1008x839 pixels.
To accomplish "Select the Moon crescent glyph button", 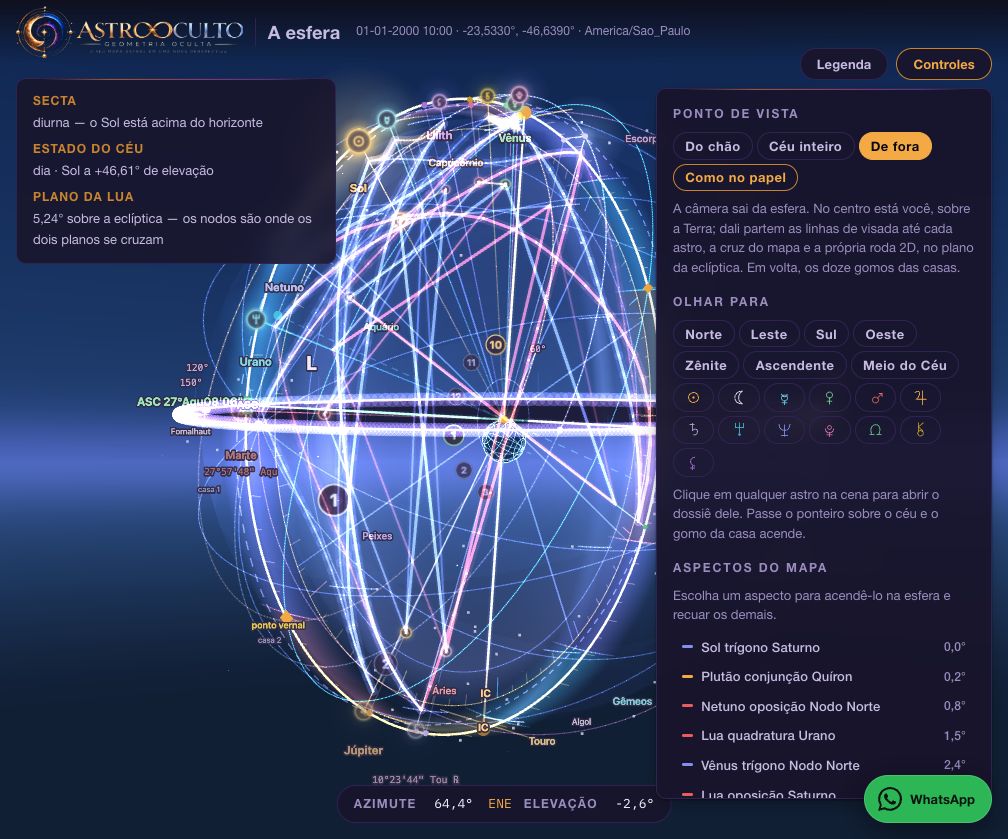I will pyautogui.click(x=739, y=398).
